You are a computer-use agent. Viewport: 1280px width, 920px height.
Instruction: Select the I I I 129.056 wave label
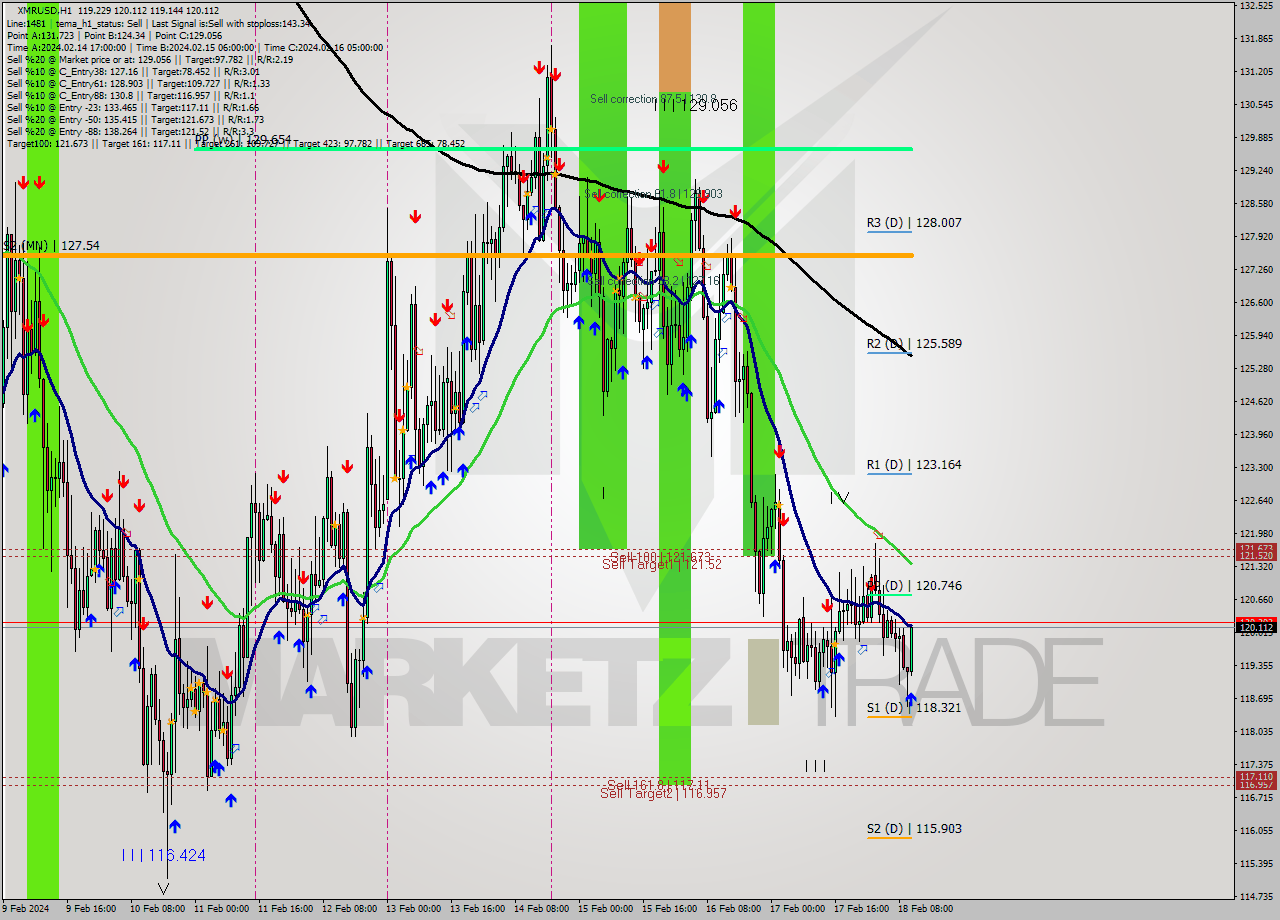(x=696, y=105)
